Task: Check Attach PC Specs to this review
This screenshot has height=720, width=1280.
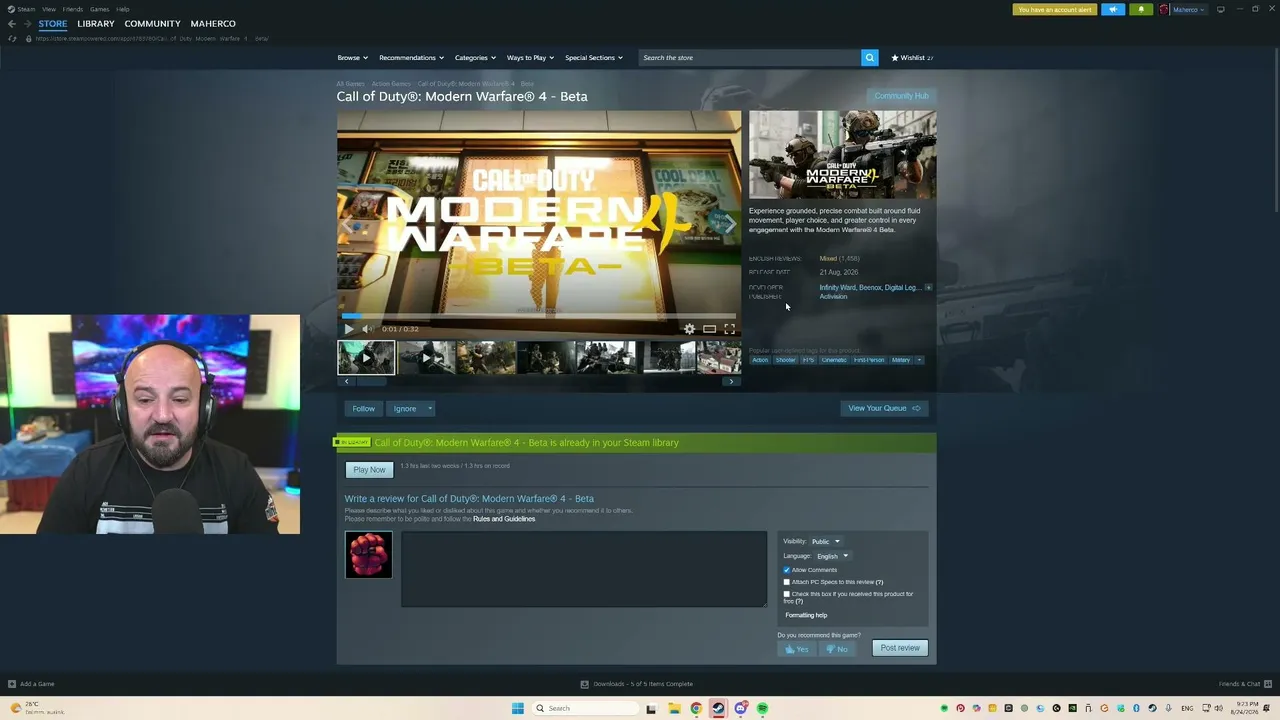Action: (787, 582)
